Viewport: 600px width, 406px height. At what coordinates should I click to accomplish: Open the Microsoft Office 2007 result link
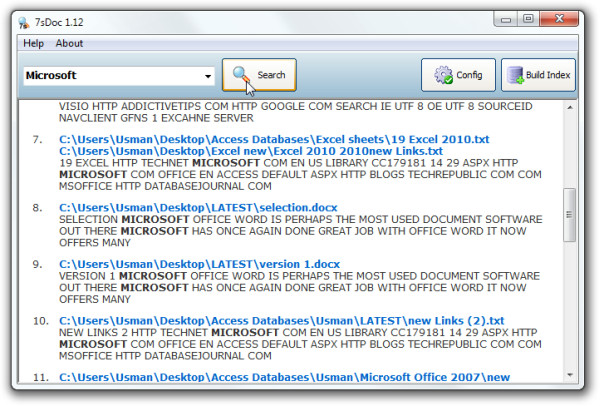pyautogui.click(x=284, y=377)
